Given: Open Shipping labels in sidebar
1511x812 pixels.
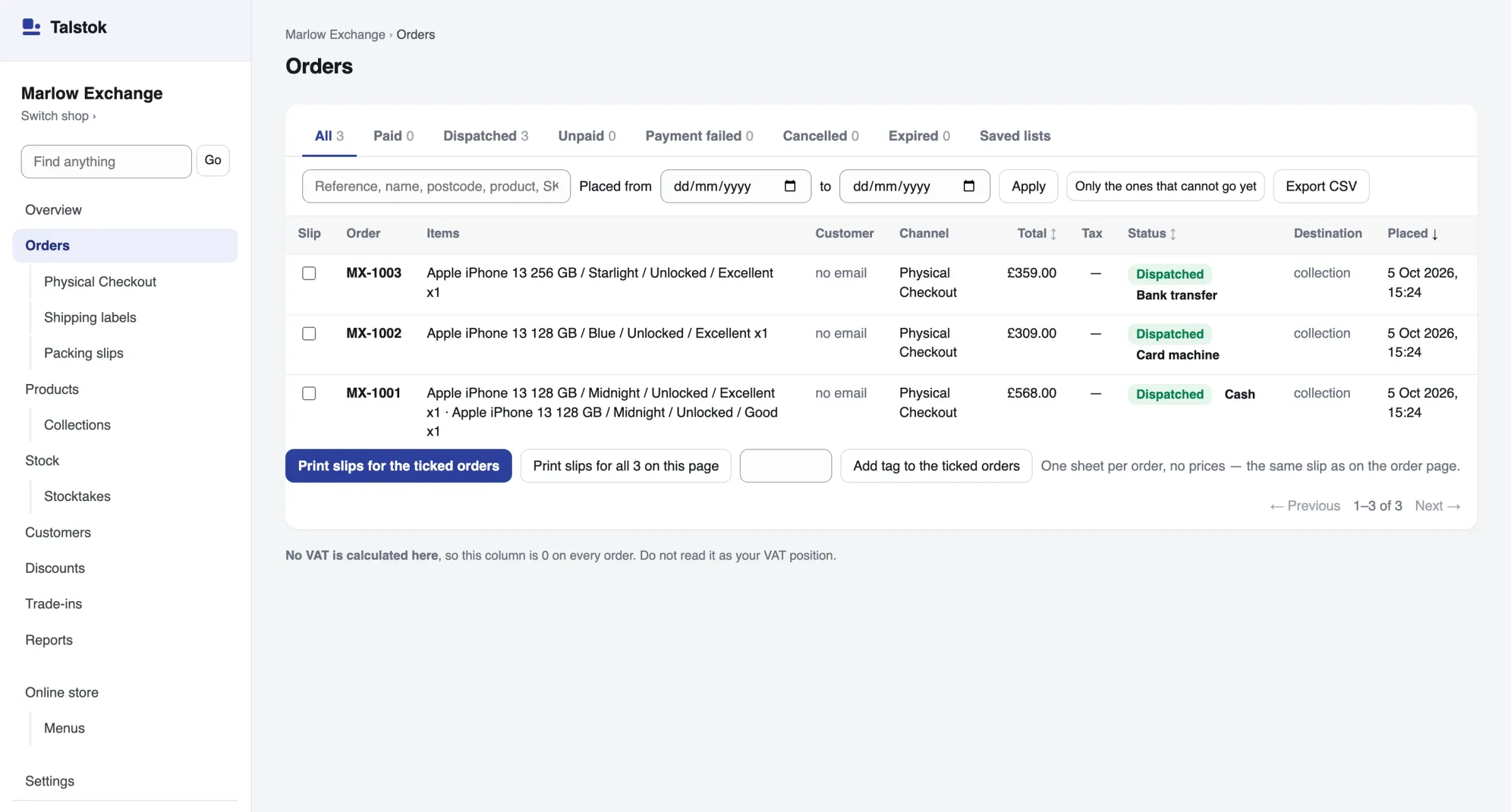Looking at the screenshot, I should point(90,318).
